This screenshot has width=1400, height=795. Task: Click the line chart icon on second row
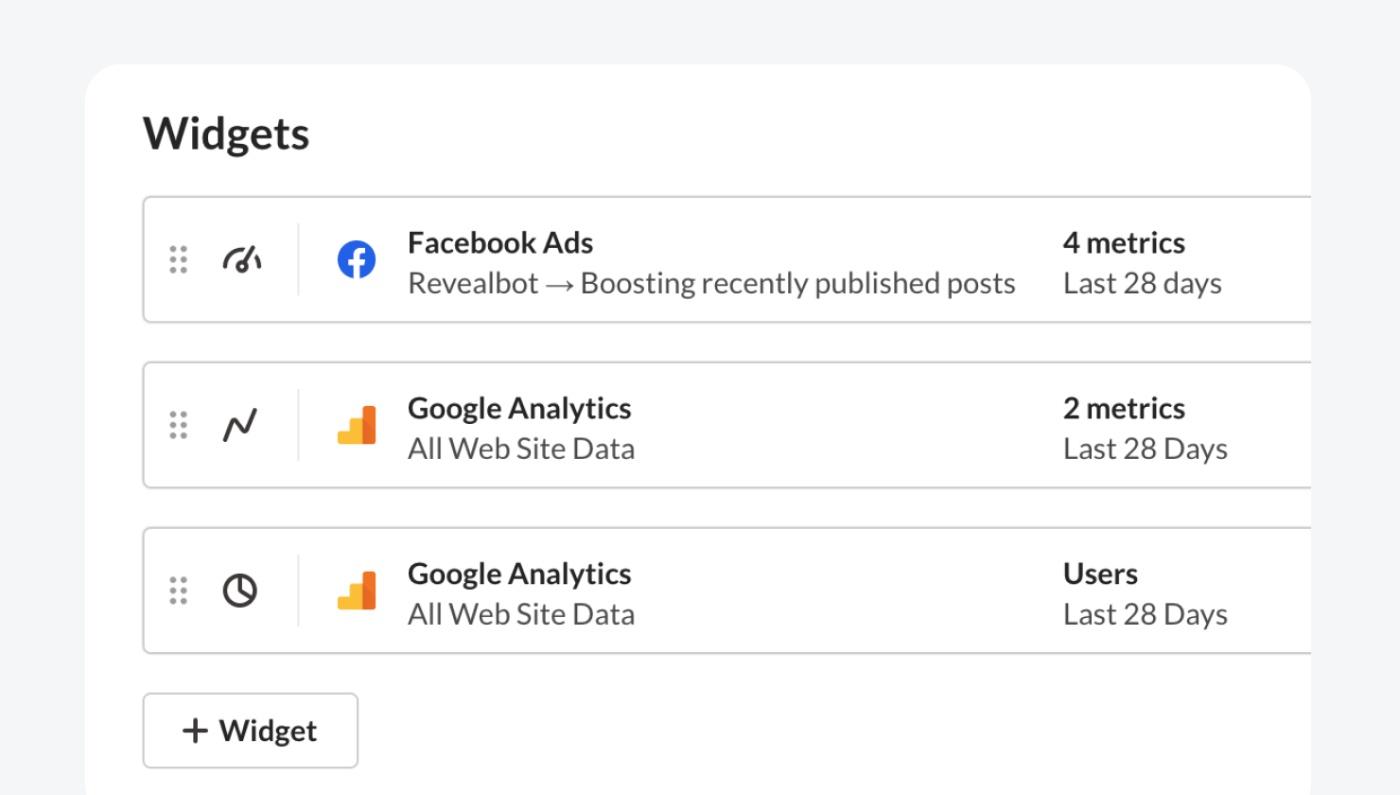pyautogui.click(x=240, y=425)
